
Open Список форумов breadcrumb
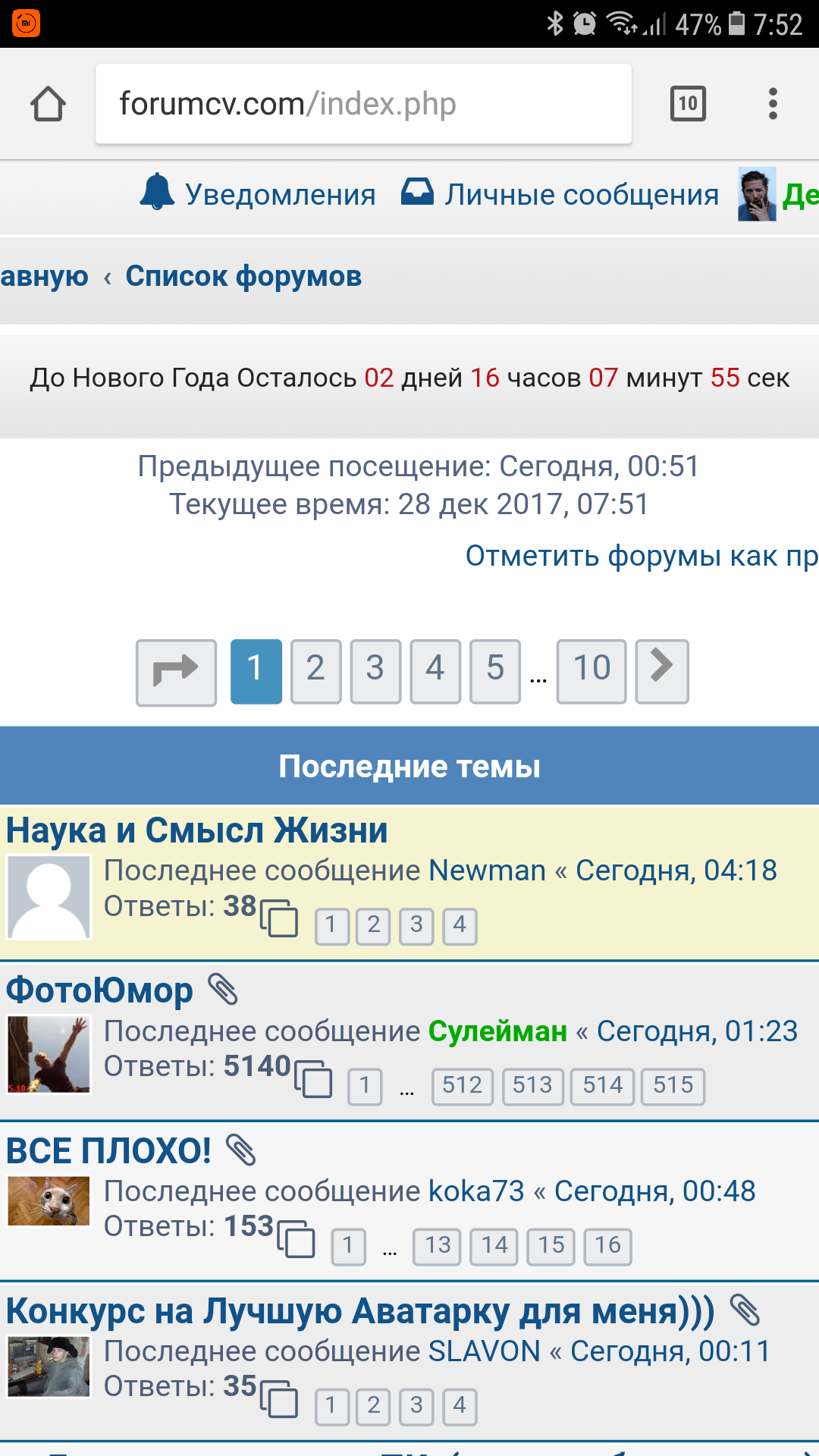pyautogui.click(x=243, y=276)
